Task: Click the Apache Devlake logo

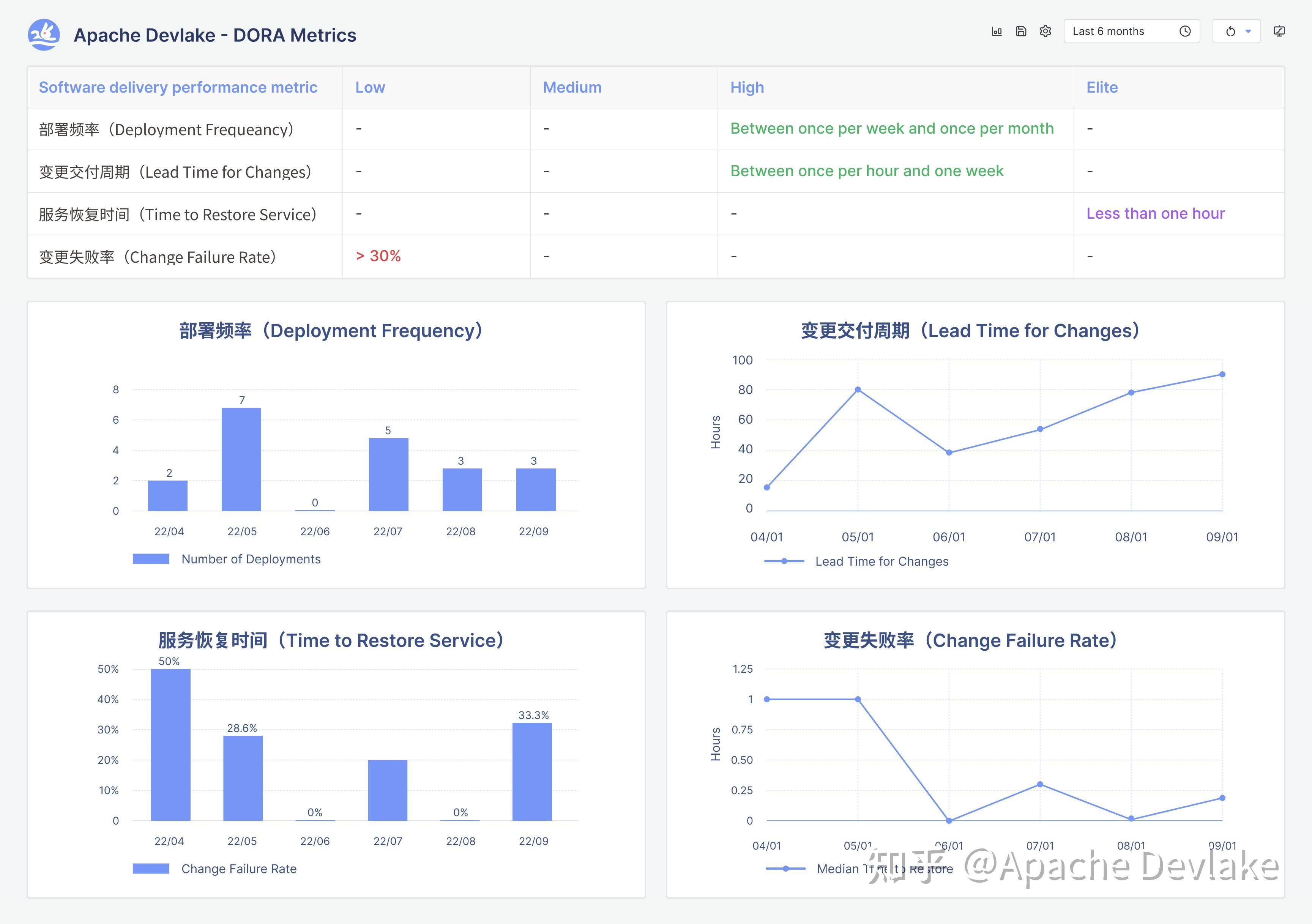Action: (43, 35)
